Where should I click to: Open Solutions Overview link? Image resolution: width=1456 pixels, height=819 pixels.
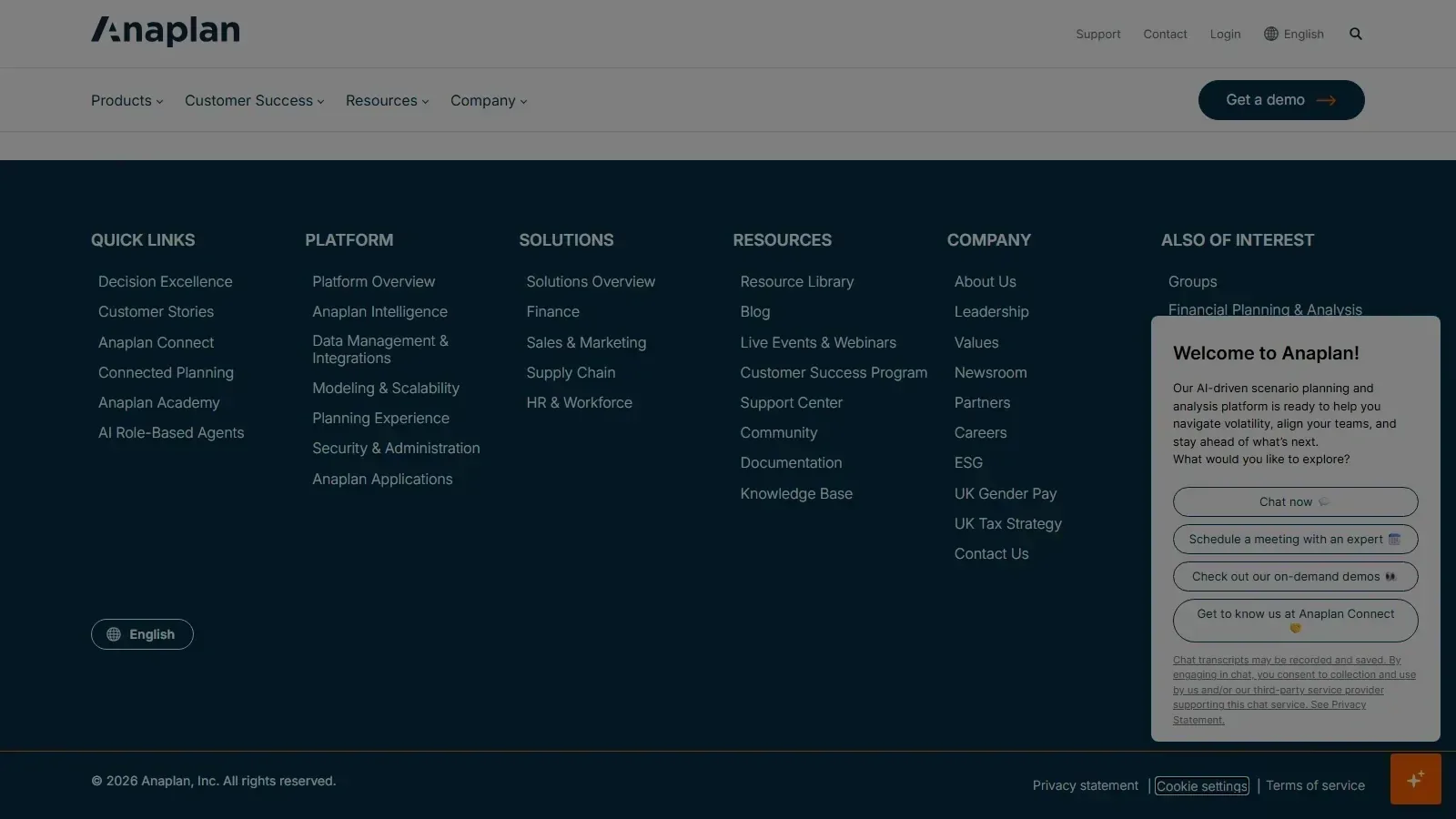(591, 282)
